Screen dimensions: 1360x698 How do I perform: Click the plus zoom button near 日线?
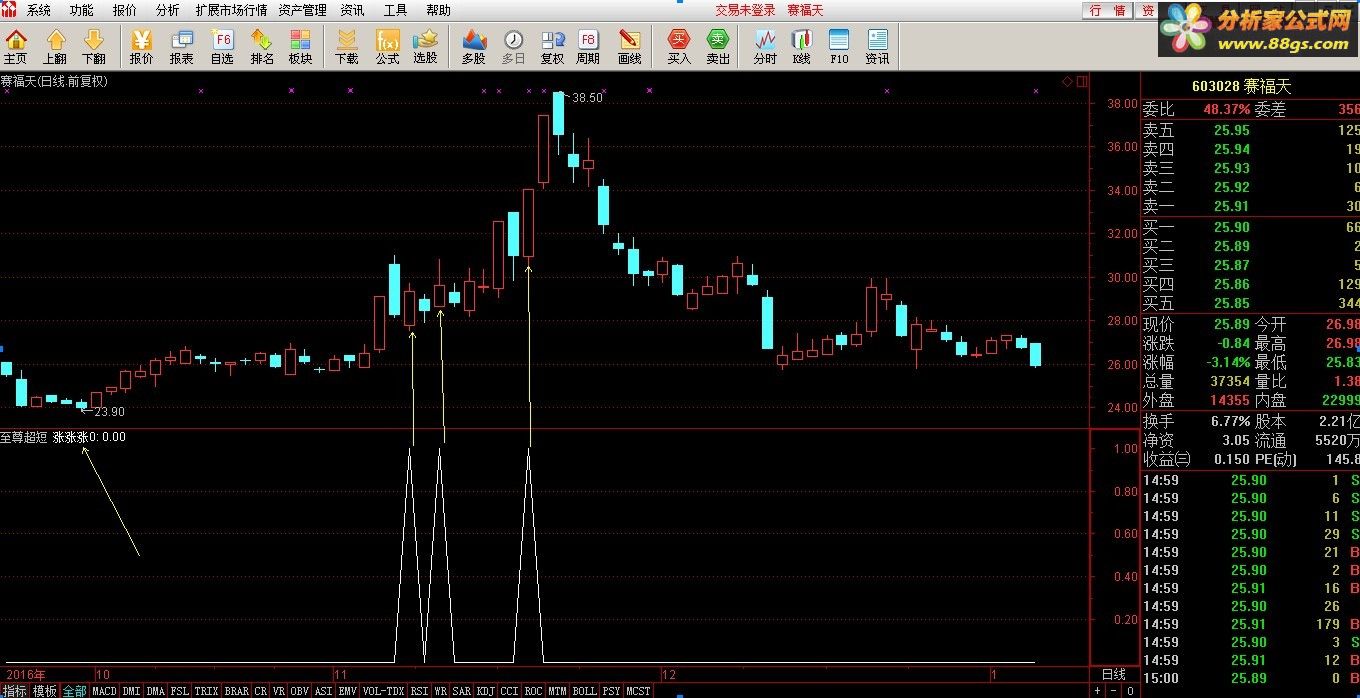[x=1096, y=691]
